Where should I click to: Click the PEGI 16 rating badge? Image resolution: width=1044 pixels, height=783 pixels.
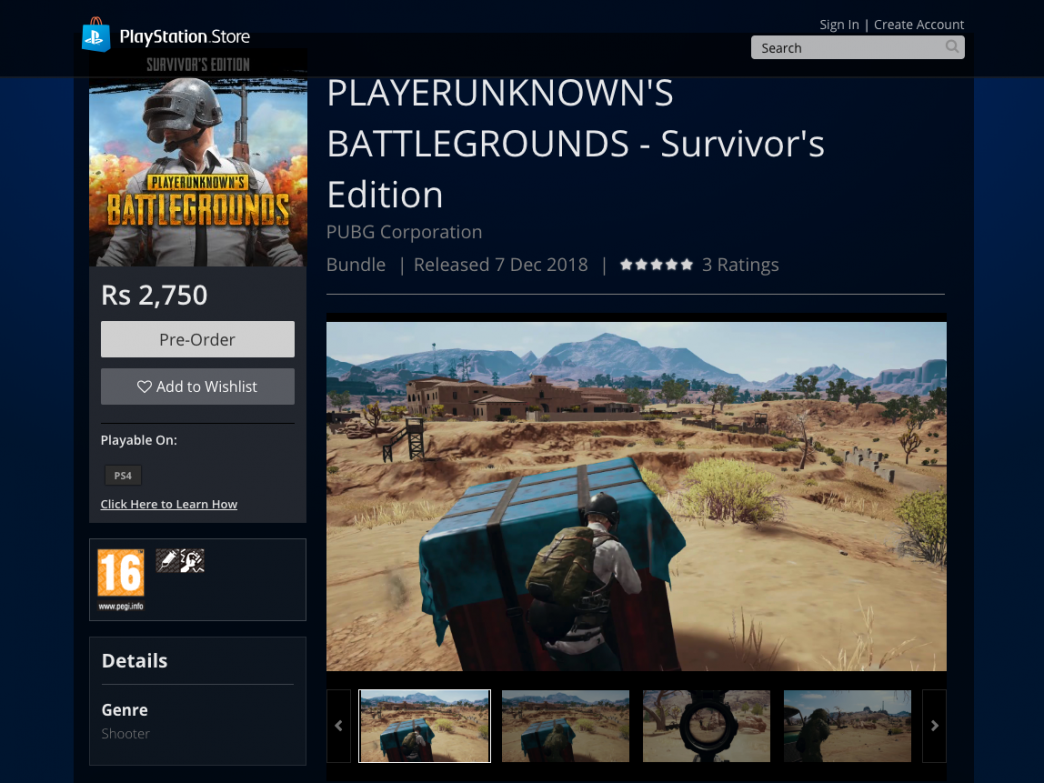click(120, 579)
